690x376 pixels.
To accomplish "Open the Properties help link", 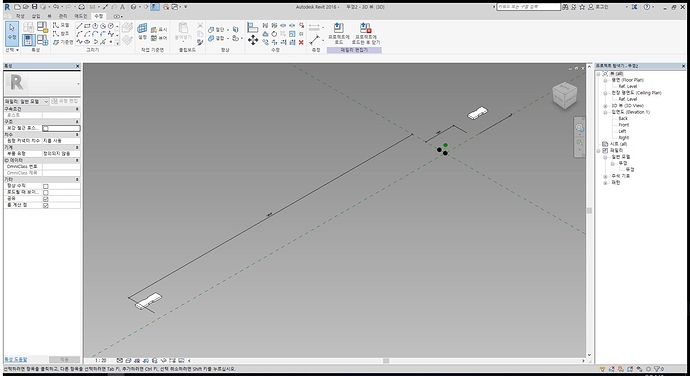I will click(16, 360).
